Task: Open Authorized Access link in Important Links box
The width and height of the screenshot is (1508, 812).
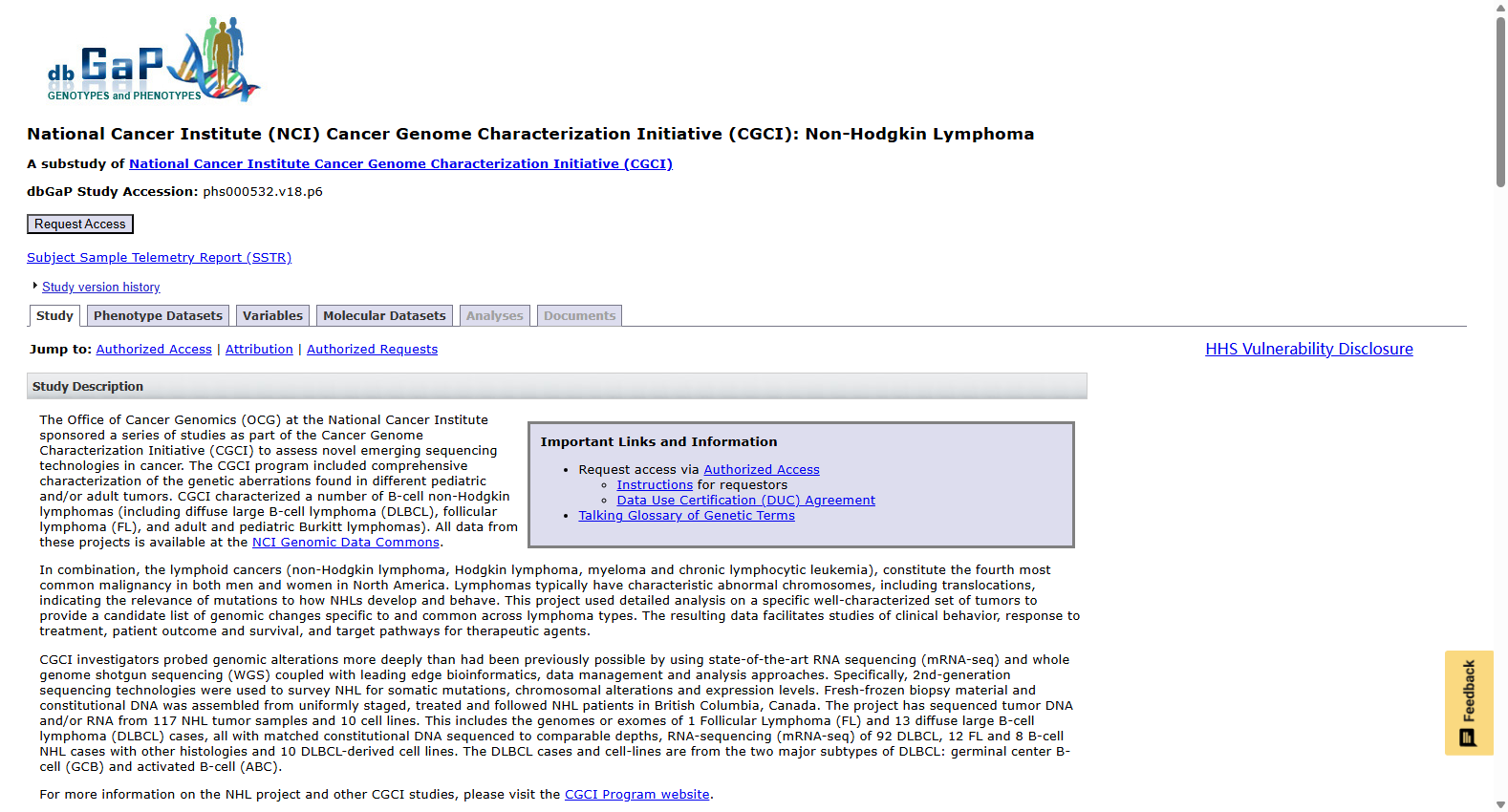Action: [762, 470]
